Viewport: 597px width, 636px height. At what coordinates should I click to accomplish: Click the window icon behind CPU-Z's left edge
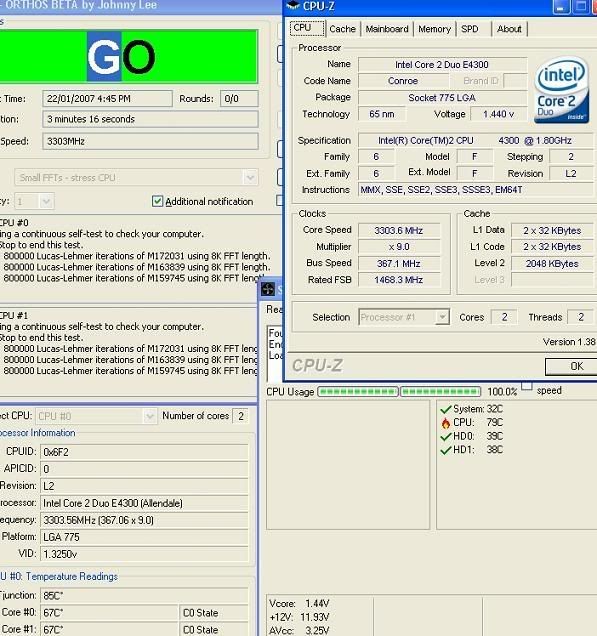coord(268,289)
